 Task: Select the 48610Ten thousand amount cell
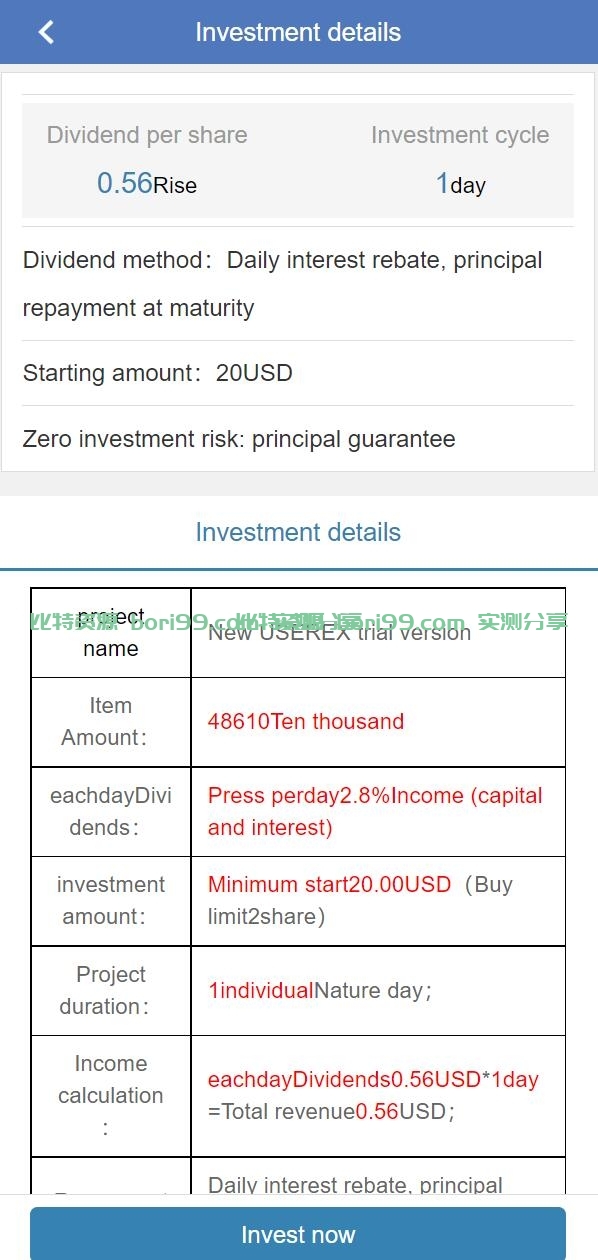378,722
